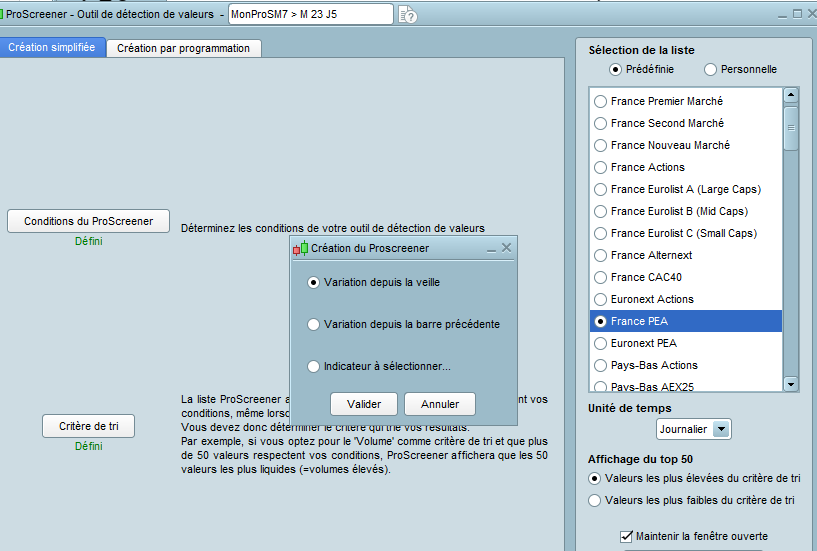Click the screener name field MonProSM7
The width and height of the screenshot is (817, 551).
pyautogui.click(x=311, y=15)
